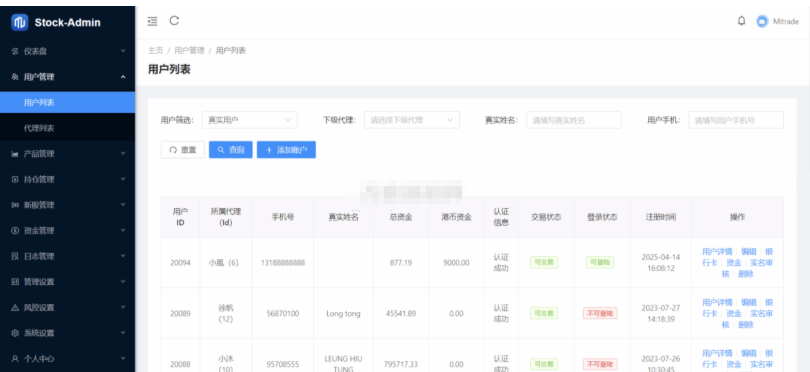
Task: Click the 日志管理 icon in sidebar
Action: (15, 256)
